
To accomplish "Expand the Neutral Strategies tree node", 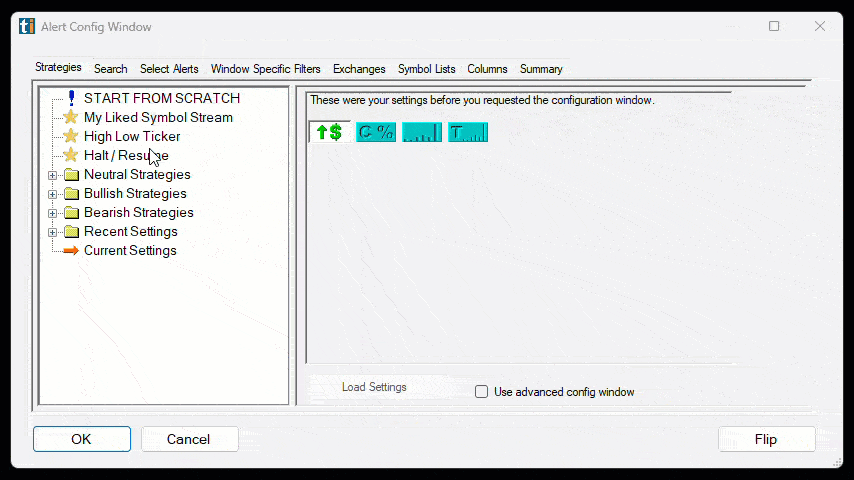I will (52, 175).
